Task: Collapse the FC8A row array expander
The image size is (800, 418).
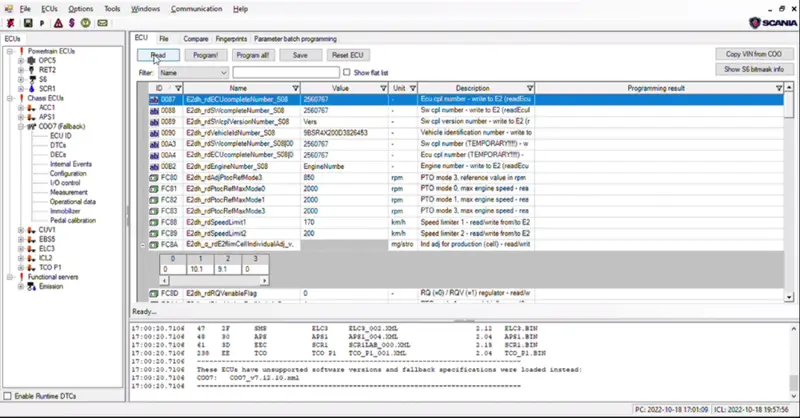Action: click(143, 245)
